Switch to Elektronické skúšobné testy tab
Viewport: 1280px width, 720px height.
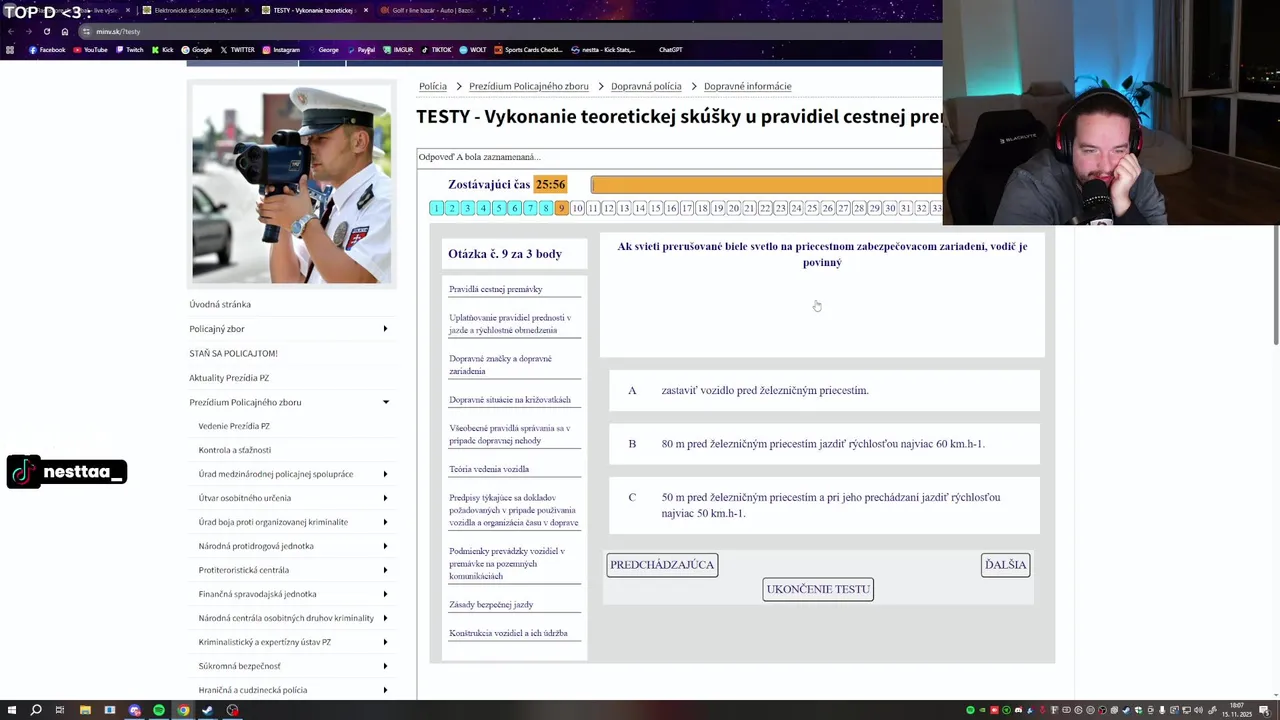[x=195, y=10]
